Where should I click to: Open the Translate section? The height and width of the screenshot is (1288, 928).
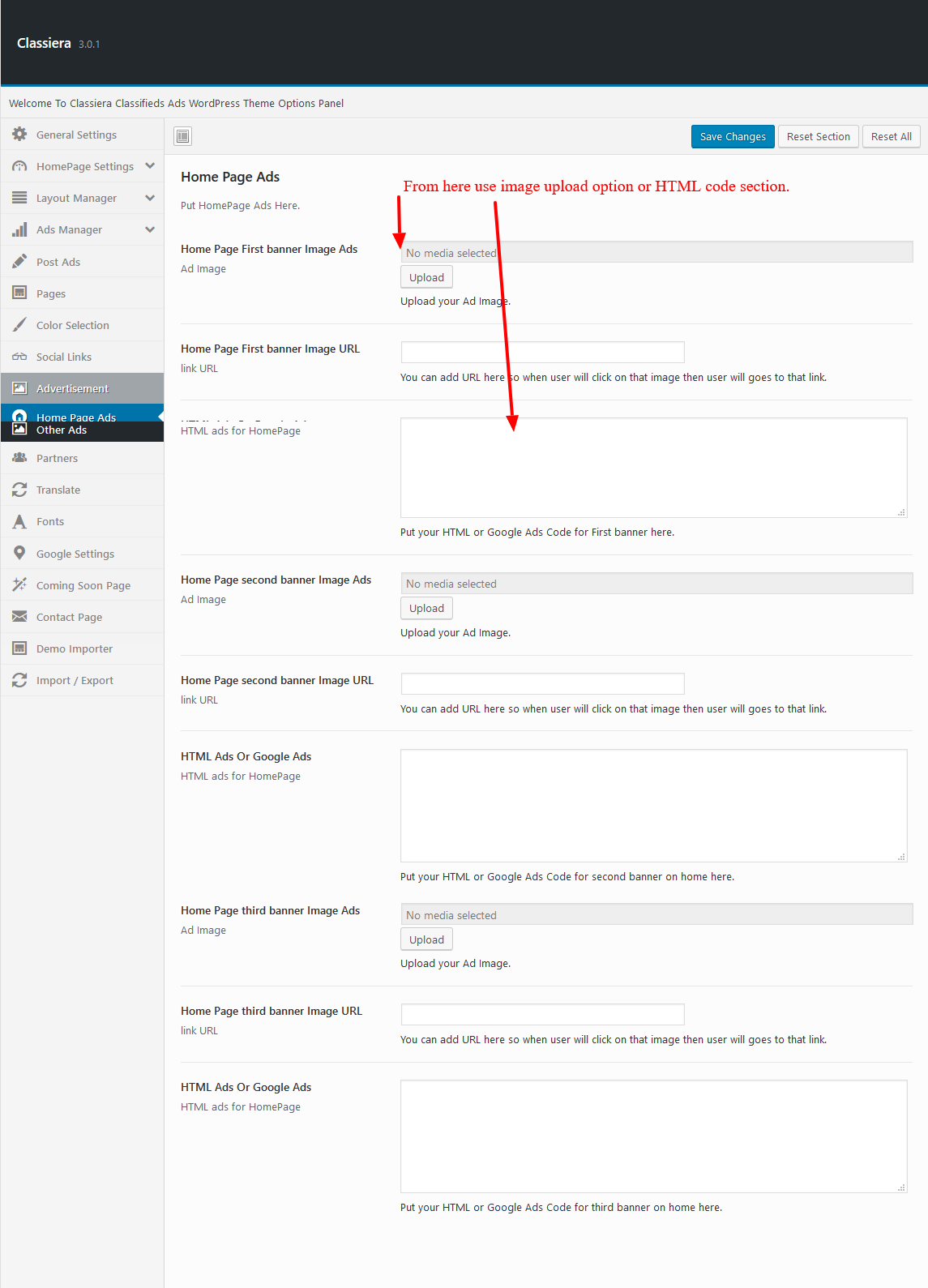tap(82, 490)
